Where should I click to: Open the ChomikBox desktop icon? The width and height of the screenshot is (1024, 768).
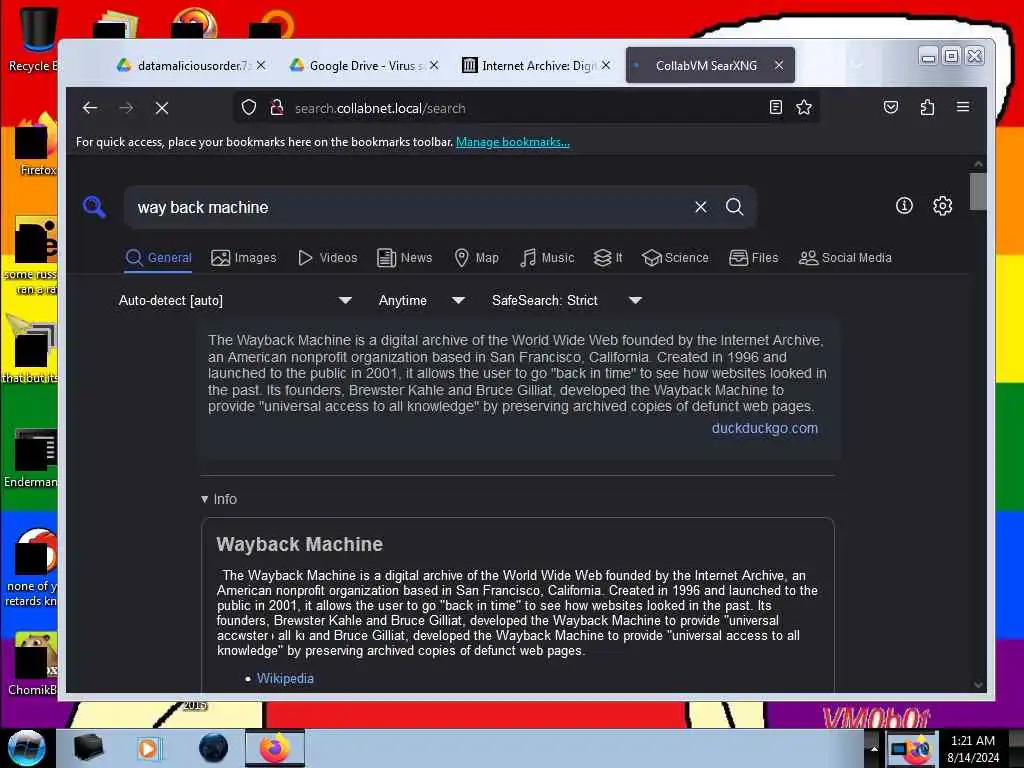tap(33, 663)
